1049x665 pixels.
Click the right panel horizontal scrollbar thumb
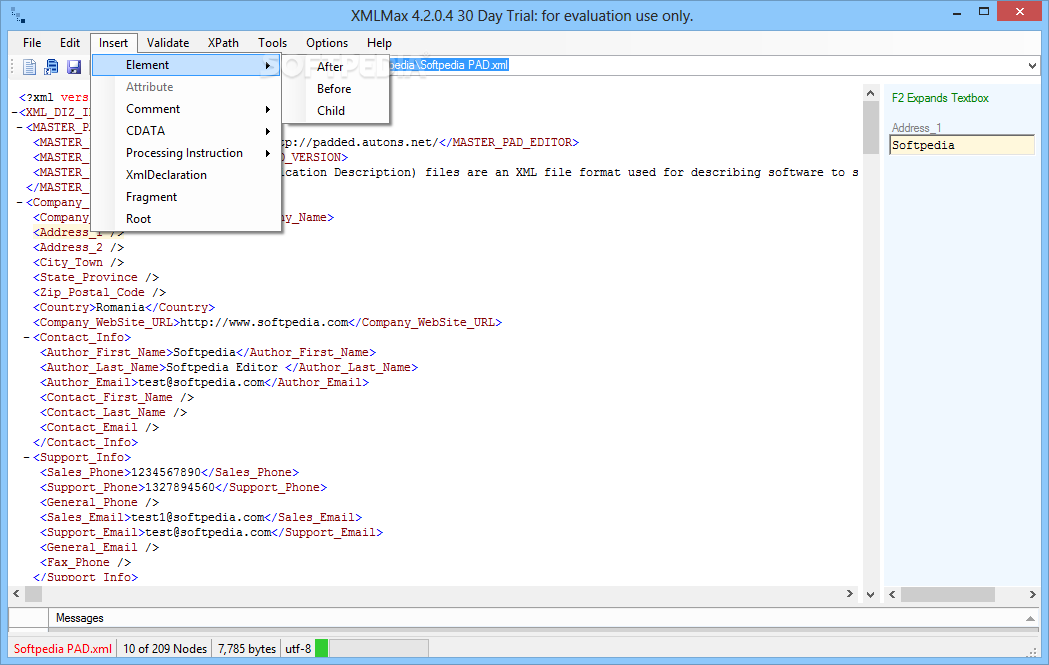pos(947,594)
